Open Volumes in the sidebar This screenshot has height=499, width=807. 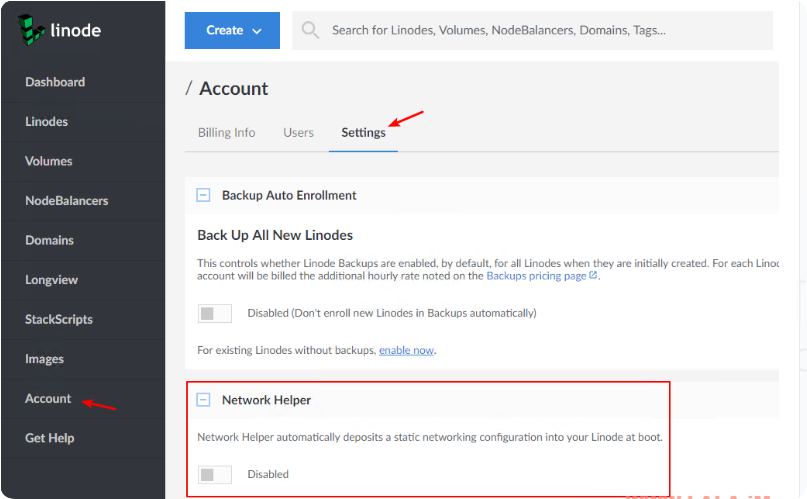pyautogui.click(x=48, y=161)
